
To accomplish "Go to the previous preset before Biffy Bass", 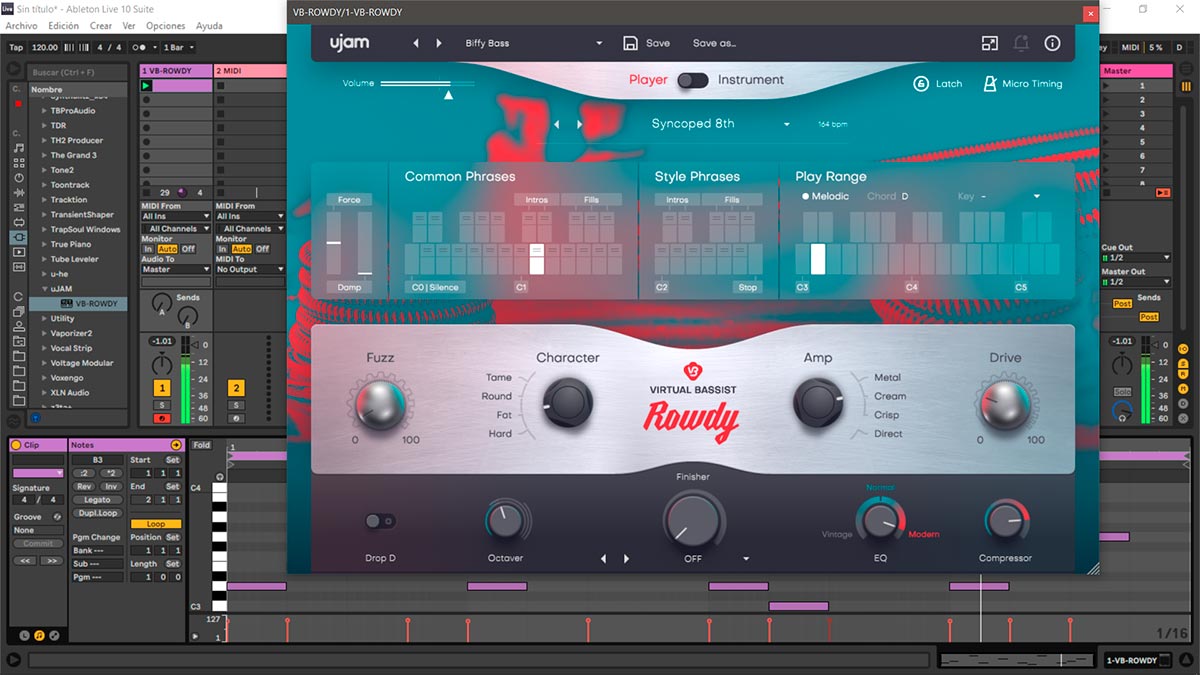I will [417, 43].
